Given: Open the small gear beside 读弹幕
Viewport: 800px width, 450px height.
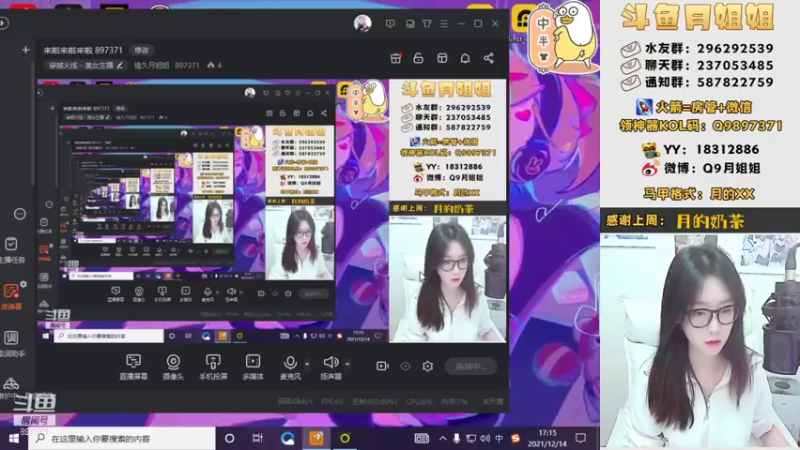Looking at the screenshot, I should [x=23, y=284].
